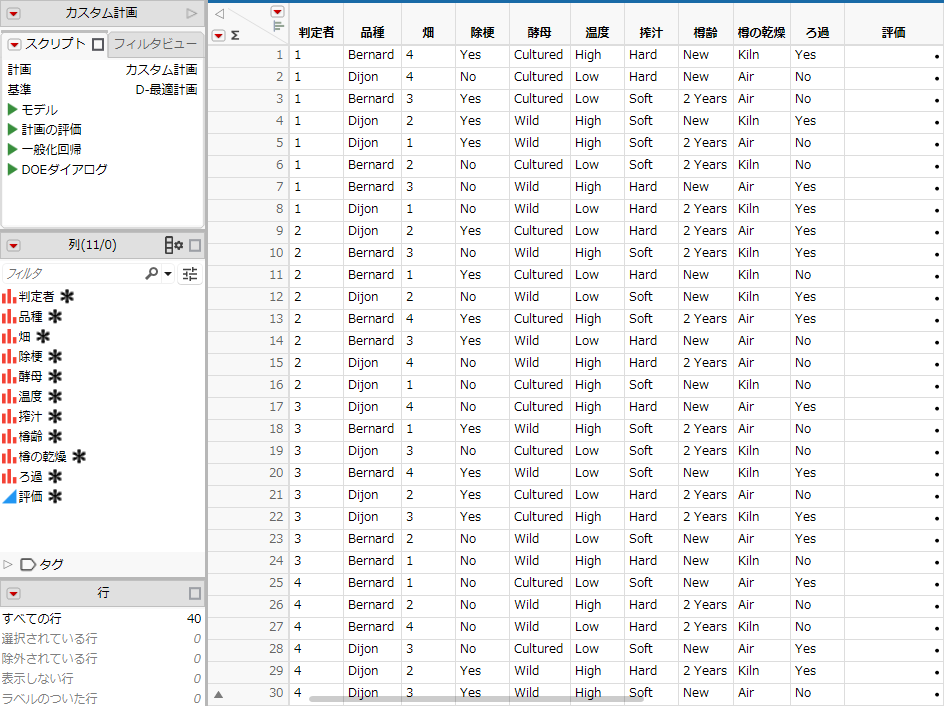Toggle the checkbox next to スクリプト
The image size is (944, 706).
pyautogui.click(x=98, y=45)
